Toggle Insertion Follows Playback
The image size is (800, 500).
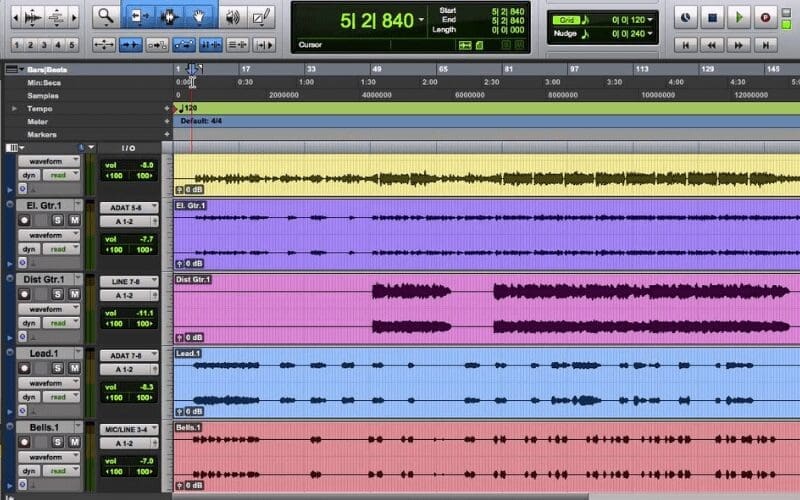click(264, 45)
